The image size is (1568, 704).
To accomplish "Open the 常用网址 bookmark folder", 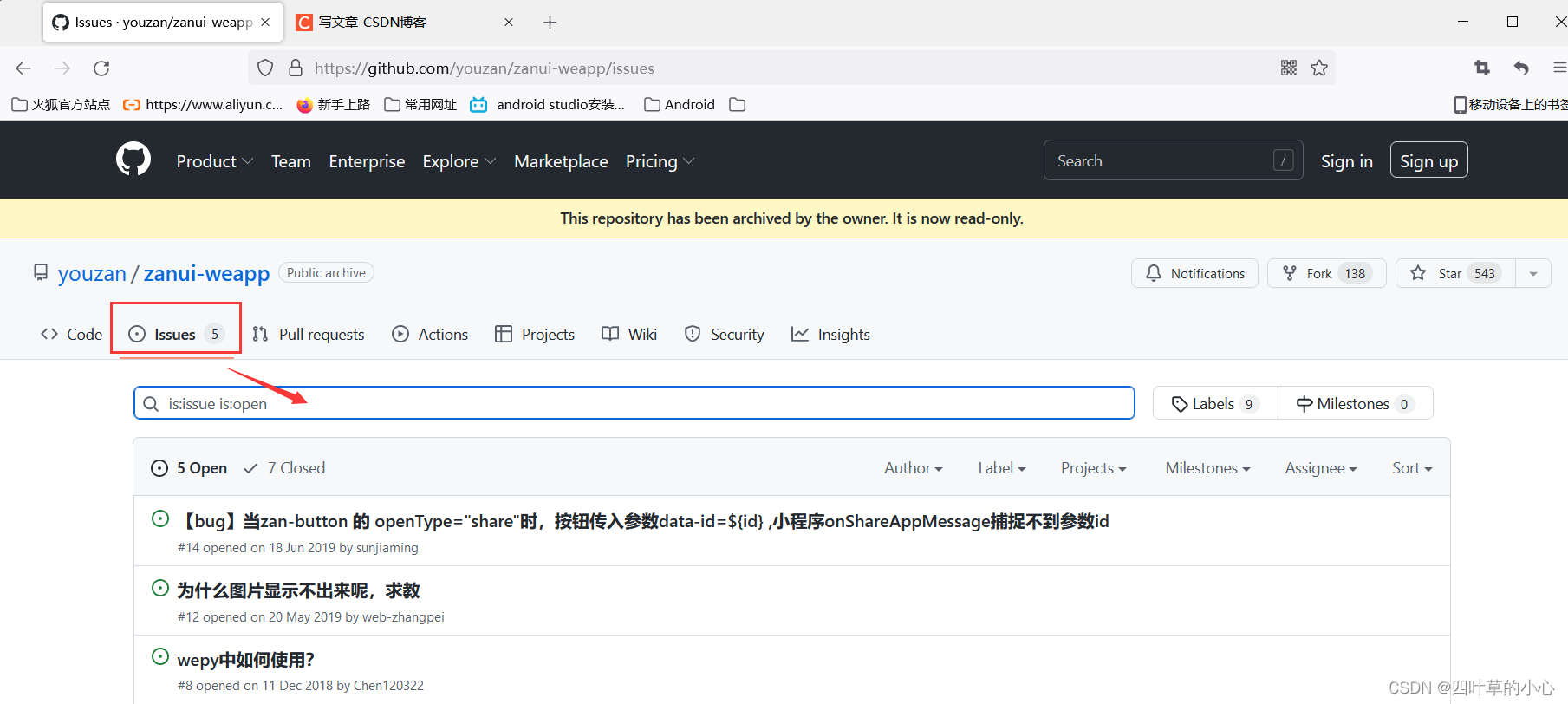I will coord(420,105).
